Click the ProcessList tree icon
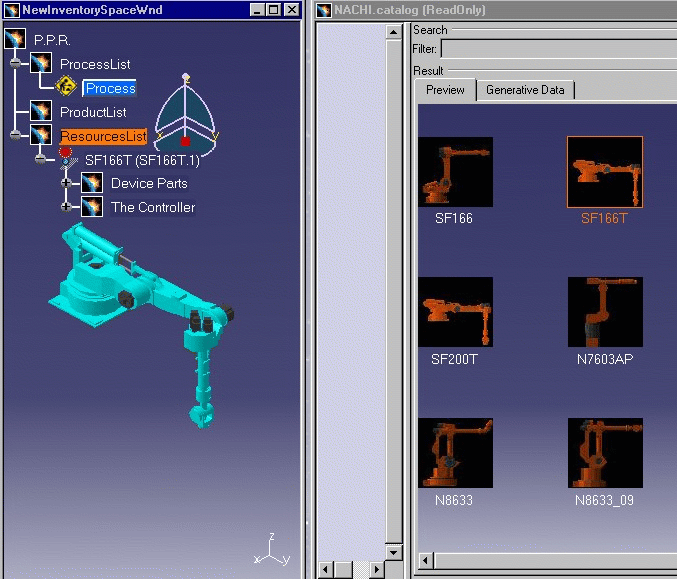Viewport: 677px width, 579px height. tap(41, 64)
